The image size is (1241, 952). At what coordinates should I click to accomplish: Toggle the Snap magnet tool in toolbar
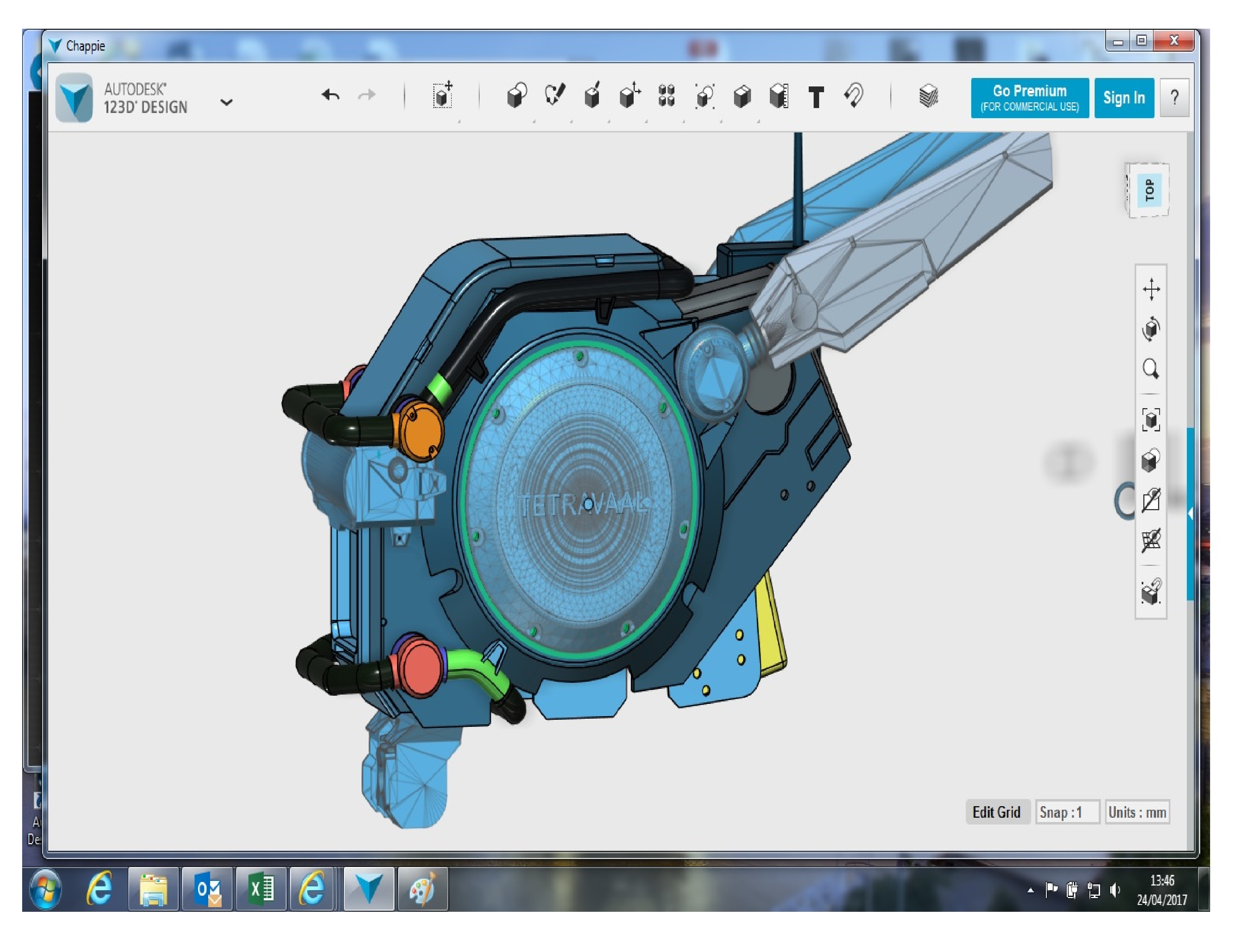pos(854,95)
